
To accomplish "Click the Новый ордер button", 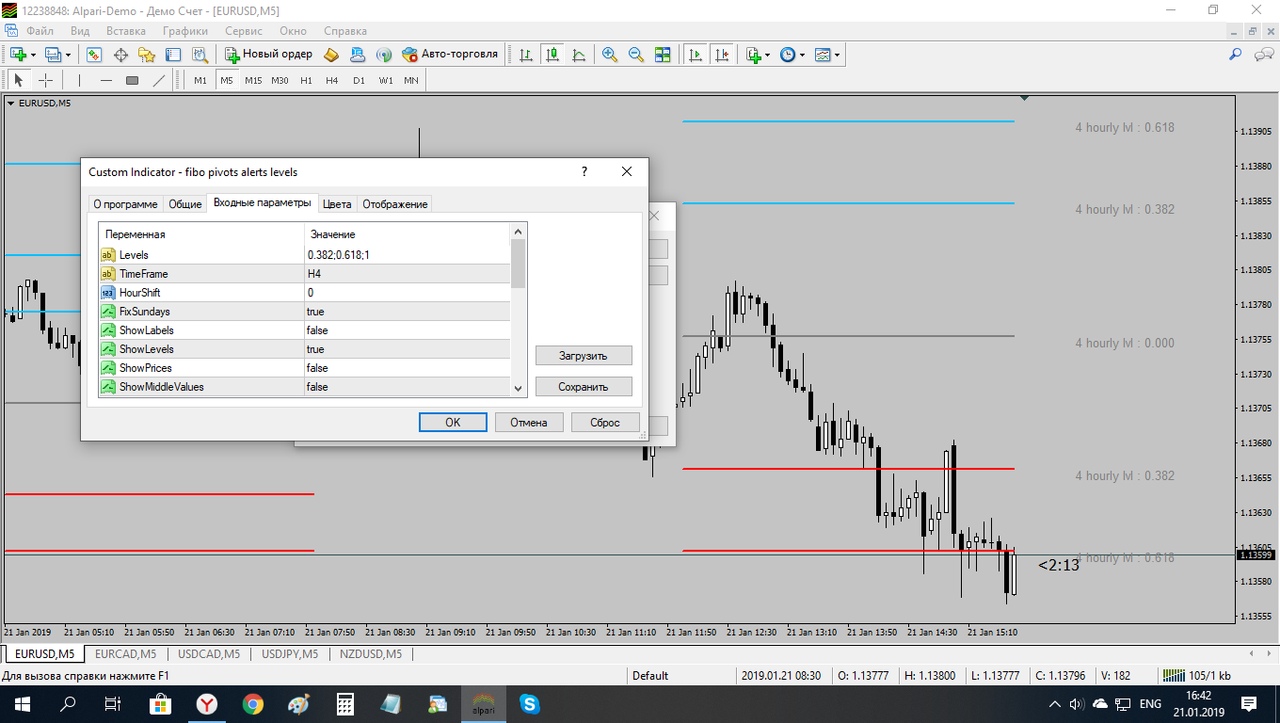I will [268, 54].
